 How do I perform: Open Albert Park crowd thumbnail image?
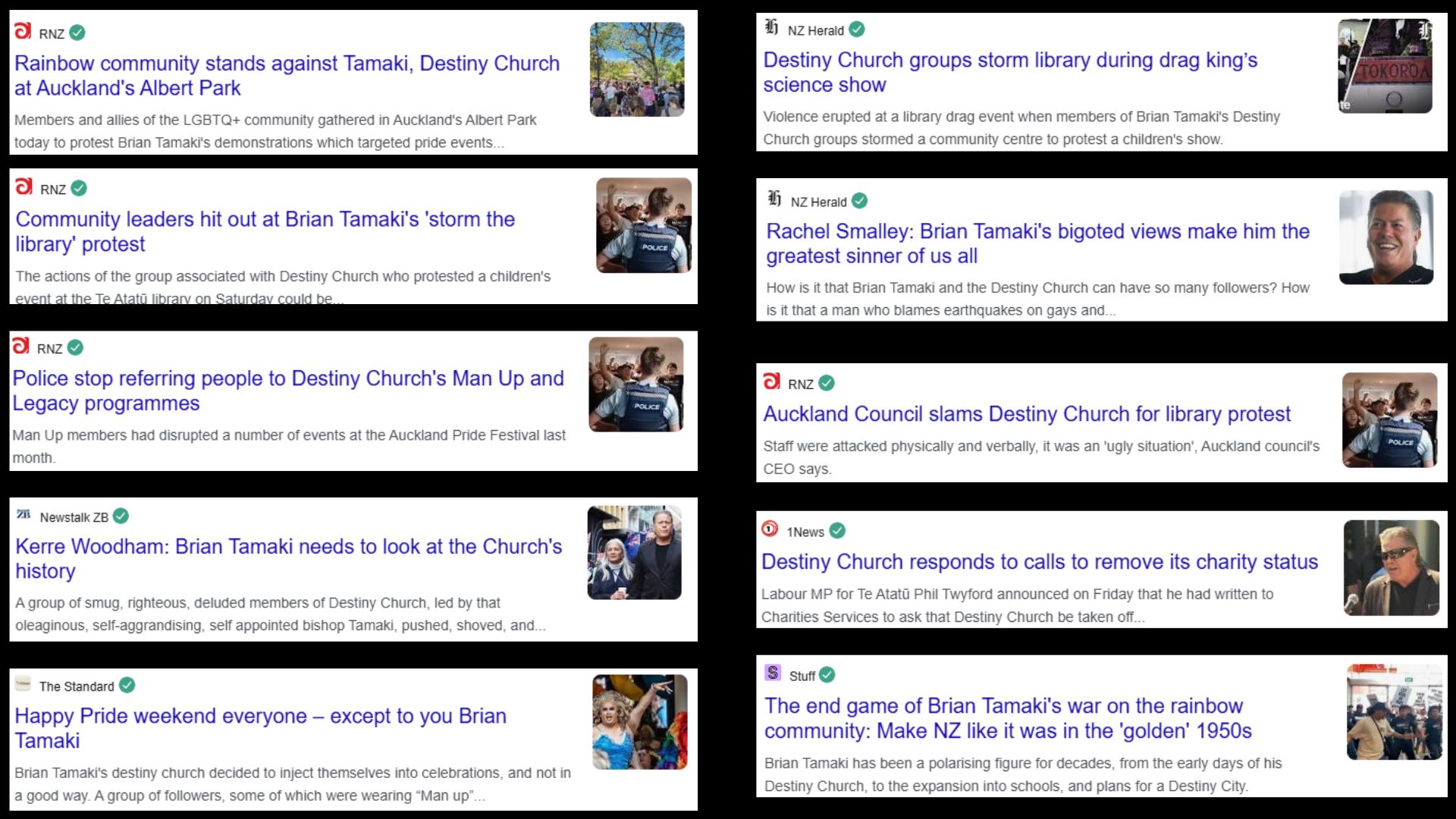637,69
